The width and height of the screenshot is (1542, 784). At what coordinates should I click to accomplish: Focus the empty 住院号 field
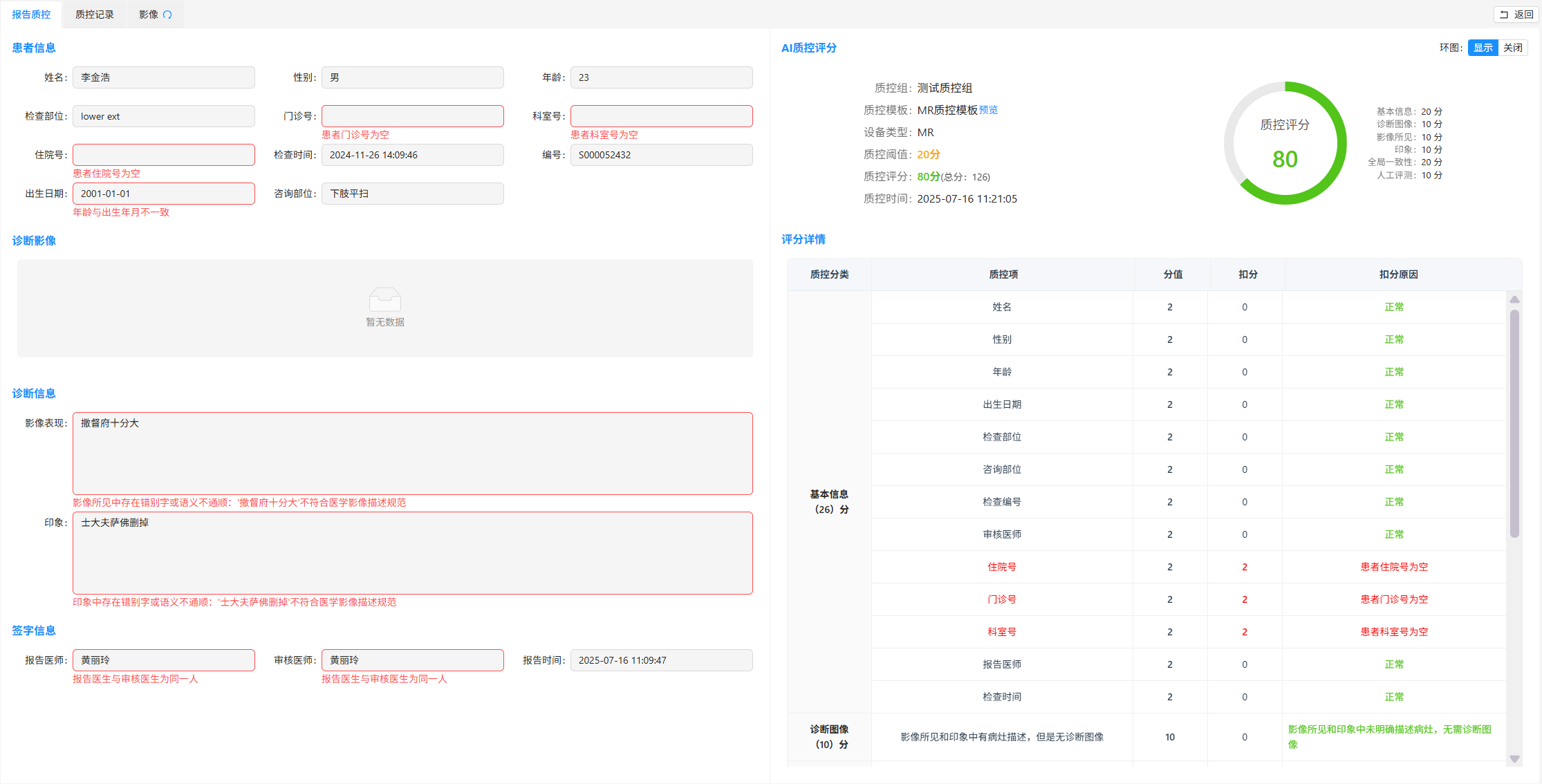coord(164,155)
